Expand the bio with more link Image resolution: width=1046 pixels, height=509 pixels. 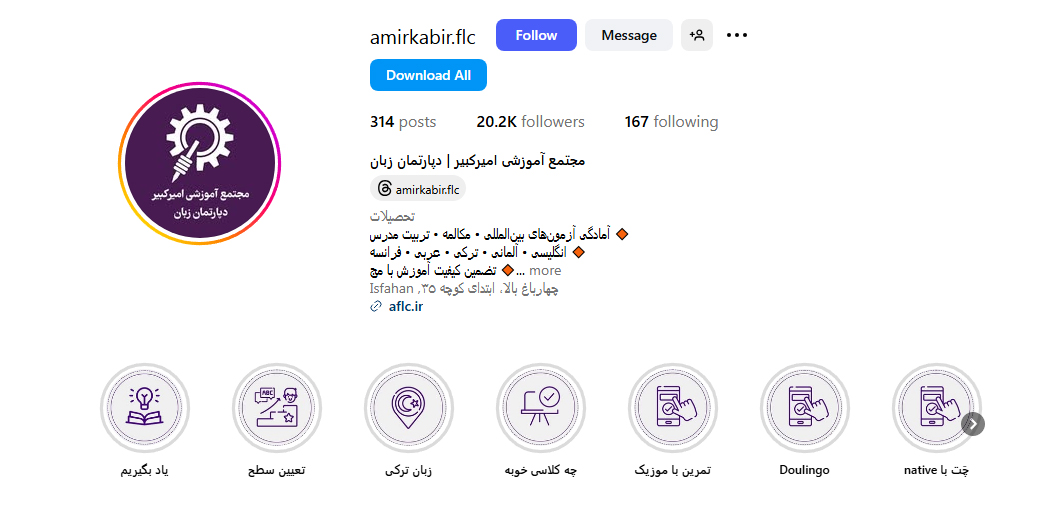545,271
